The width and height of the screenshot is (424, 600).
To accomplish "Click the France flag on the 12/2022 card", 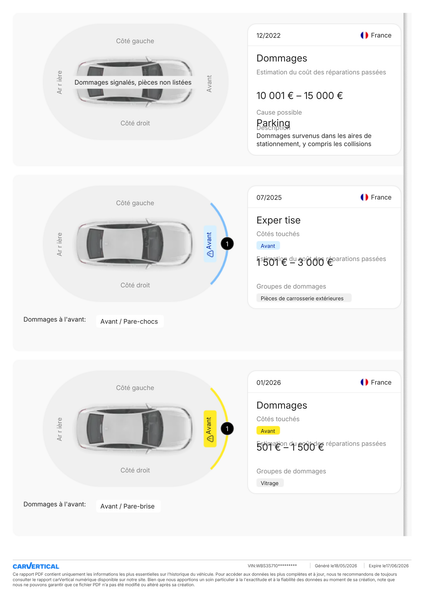I will coord(364,35).
